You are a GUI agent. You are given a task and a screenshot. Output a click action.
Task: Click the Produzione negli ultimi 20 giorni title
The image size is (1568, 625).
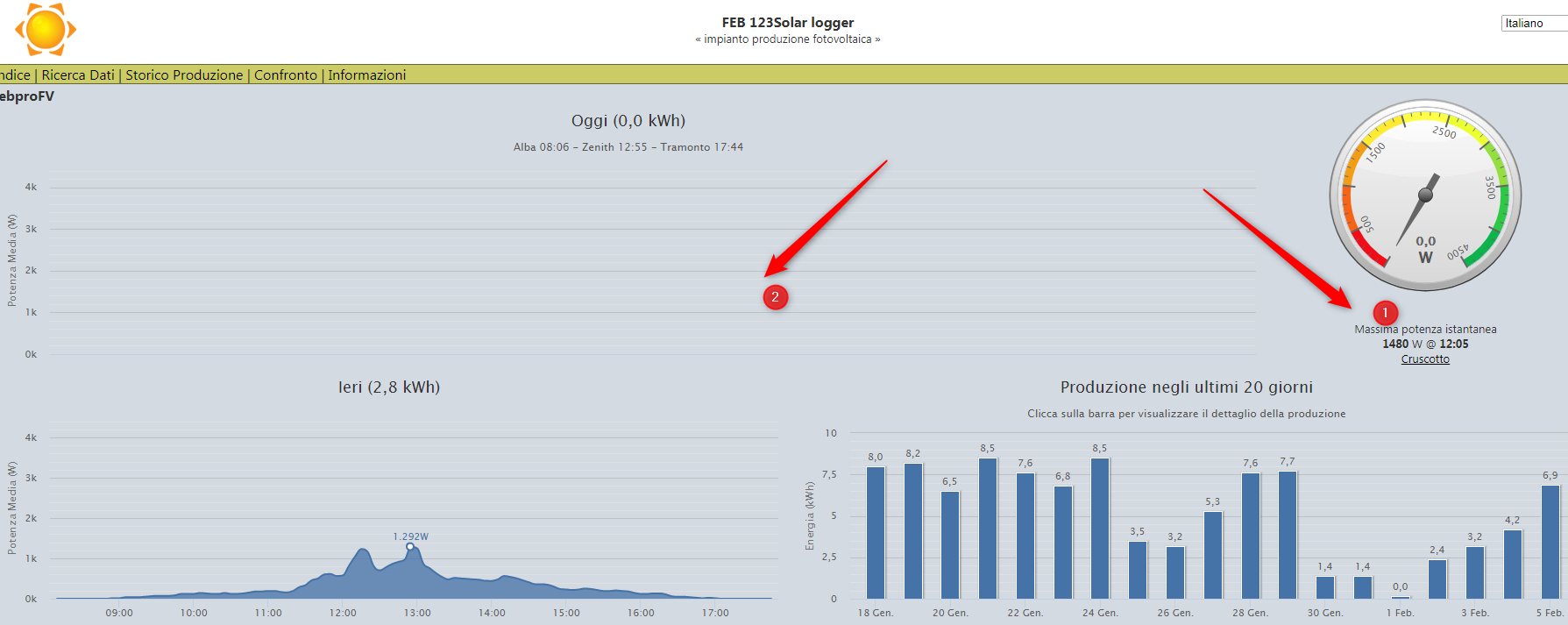1187,387
